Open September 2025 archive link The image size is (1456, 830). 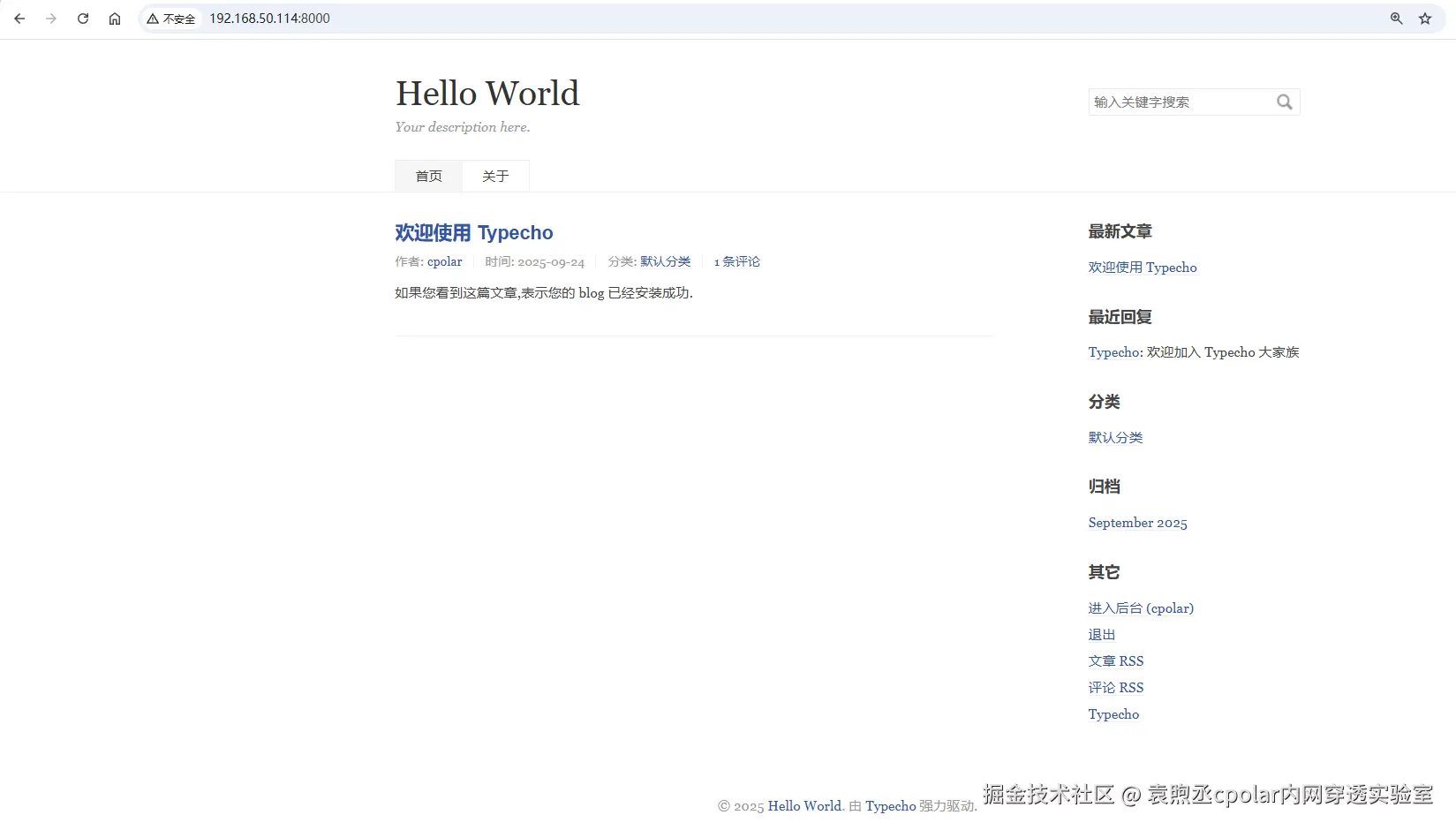(x=1137, y=524)
